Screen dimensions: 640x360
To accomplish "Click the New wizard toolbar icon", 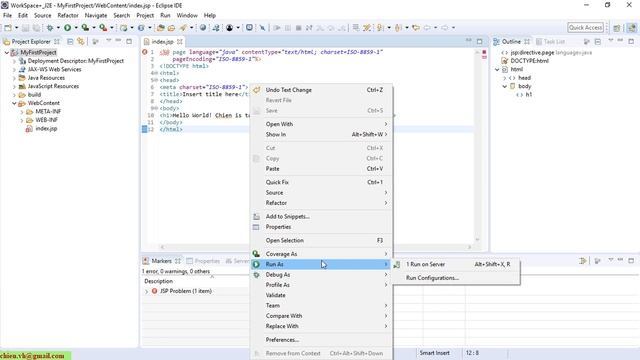I will (8, 28).
